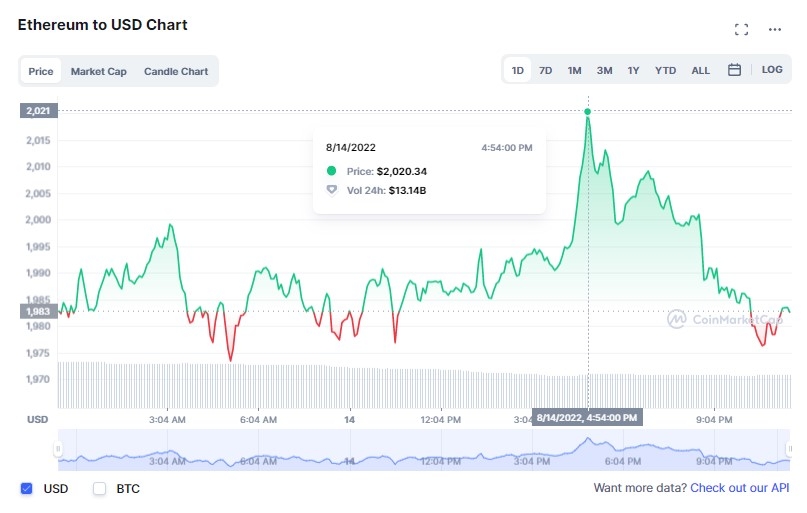Select the 3M time range

point(604,70)
